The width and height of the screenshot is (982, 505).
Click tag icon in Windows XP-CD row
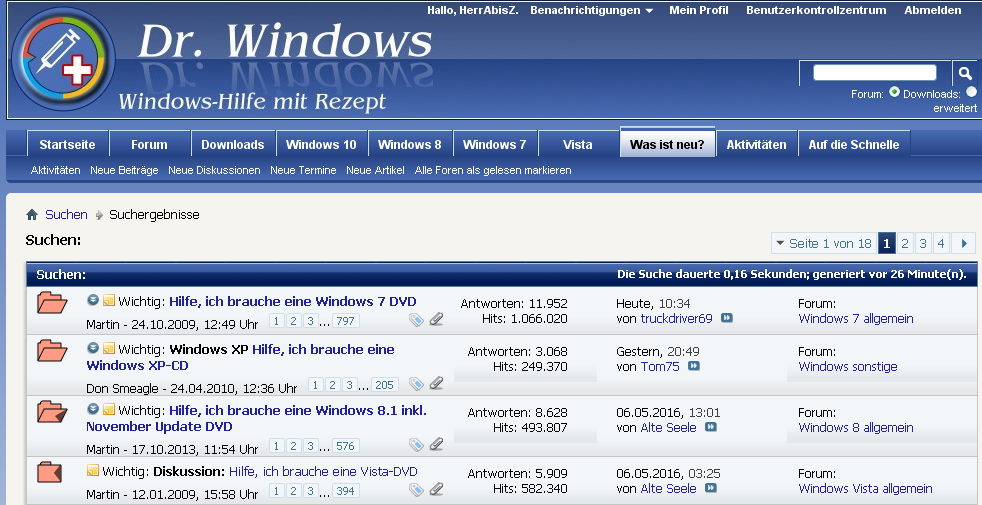click(416, 383)
